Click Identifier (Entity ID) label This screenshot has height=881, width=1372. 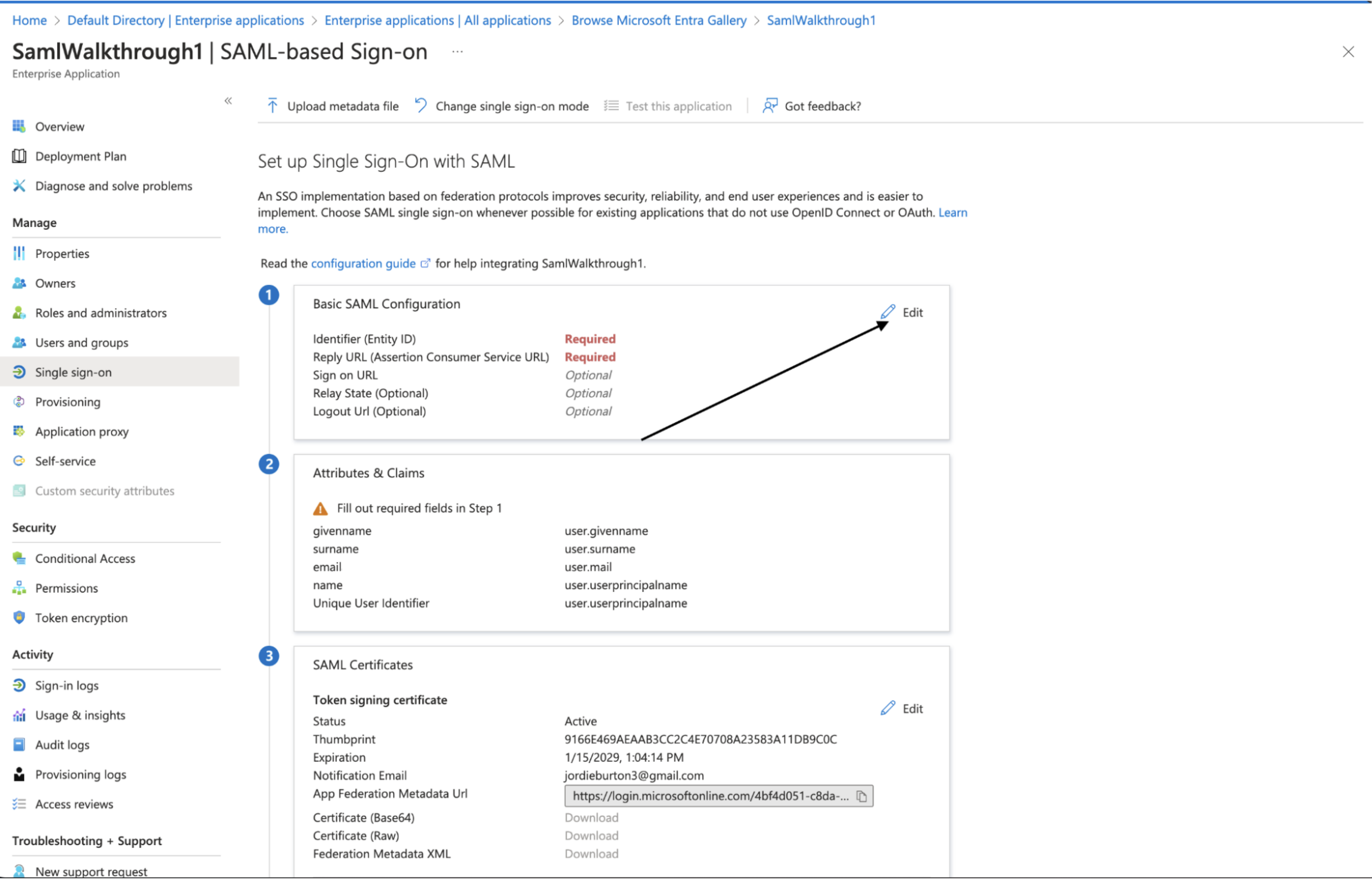(364, 339)
